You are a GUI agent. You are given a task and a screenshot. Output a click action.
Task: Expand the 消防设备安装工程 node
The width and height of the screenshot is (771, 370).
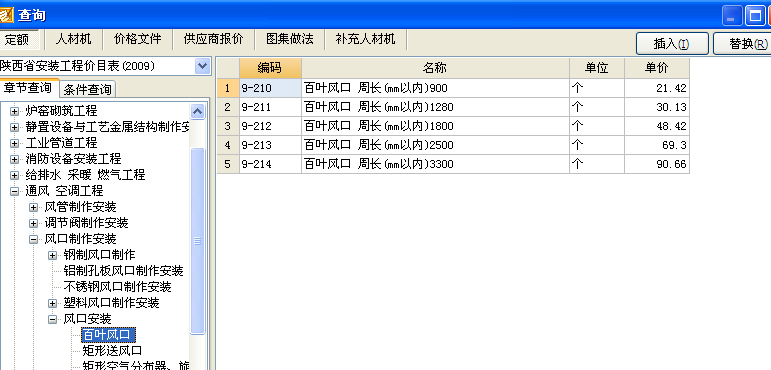point(15,159)
